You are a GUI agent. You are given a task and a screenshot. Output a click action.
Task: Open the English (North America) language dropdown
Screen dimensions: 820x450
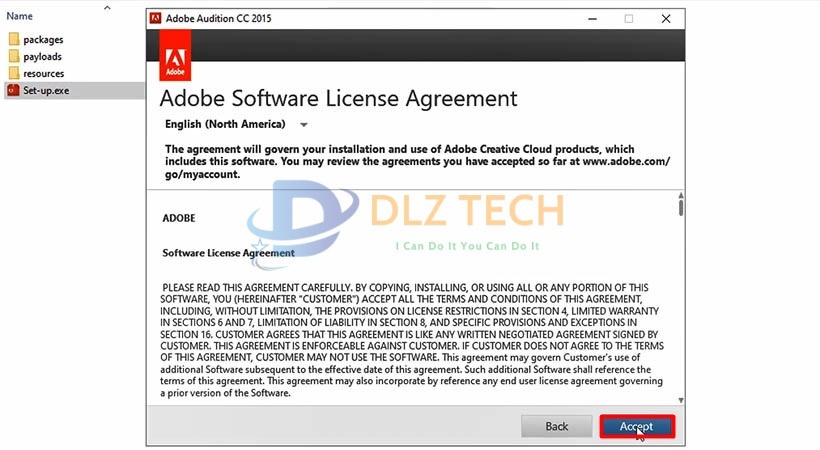coord(225,125)
